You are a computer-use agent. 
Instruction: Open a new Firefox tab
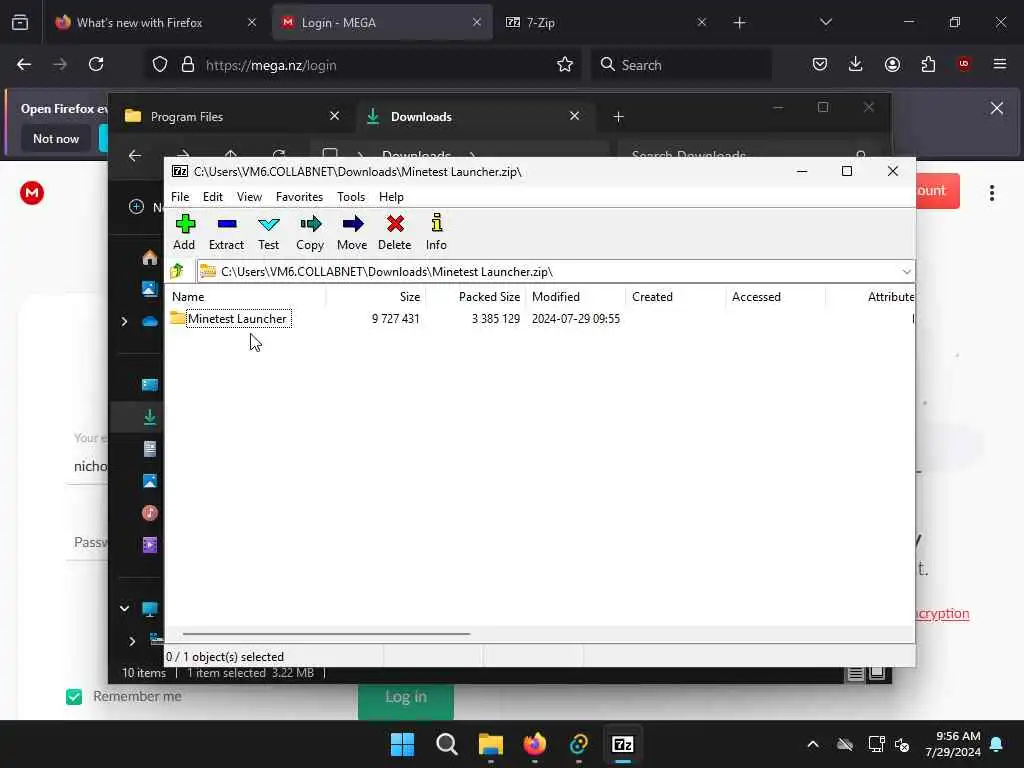[x=739, y=23]
